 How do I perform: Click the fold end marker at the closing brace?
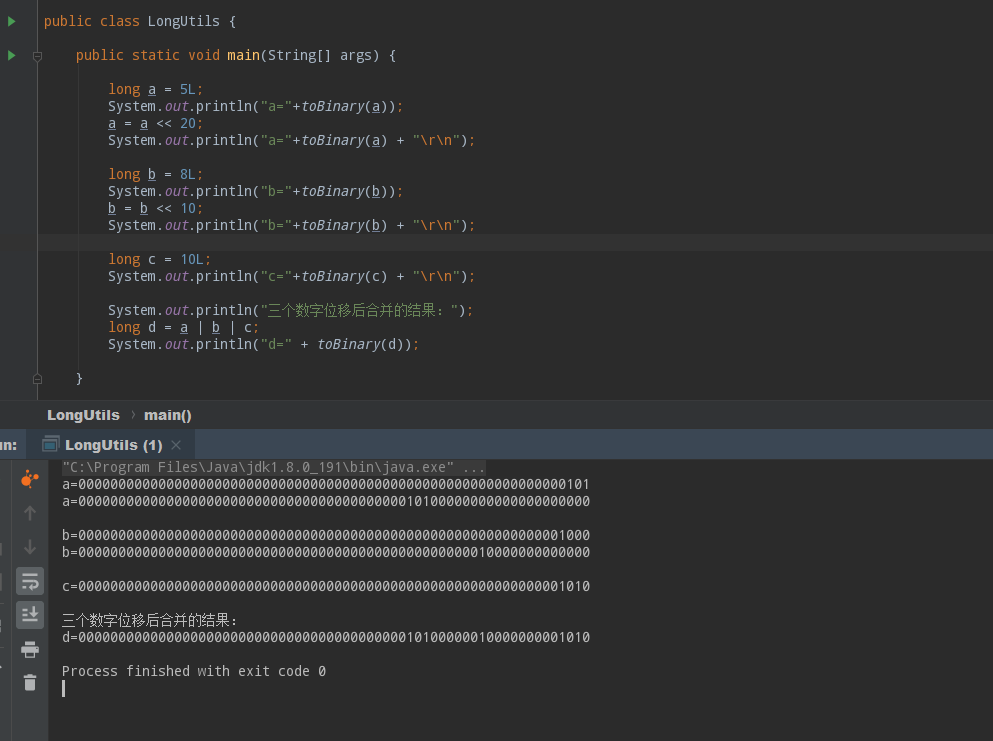[x=37, y=379]
